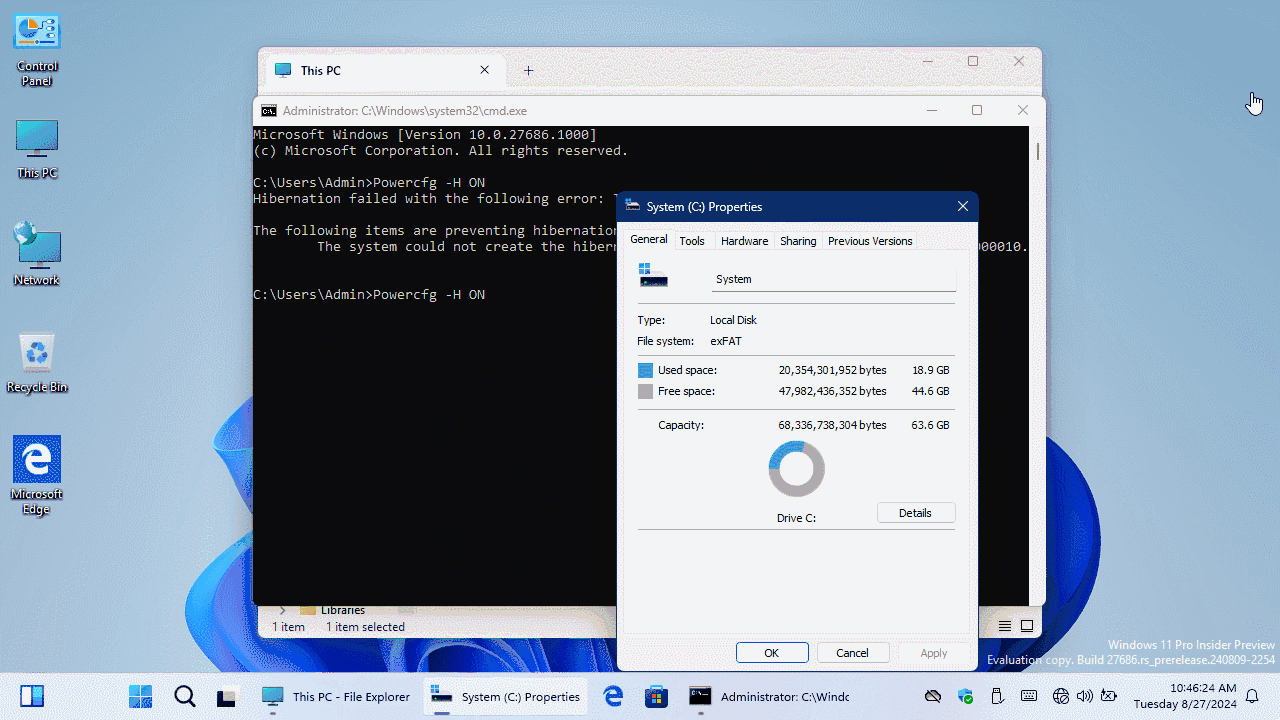Switch File Explorer to details view

[1005, 627]
